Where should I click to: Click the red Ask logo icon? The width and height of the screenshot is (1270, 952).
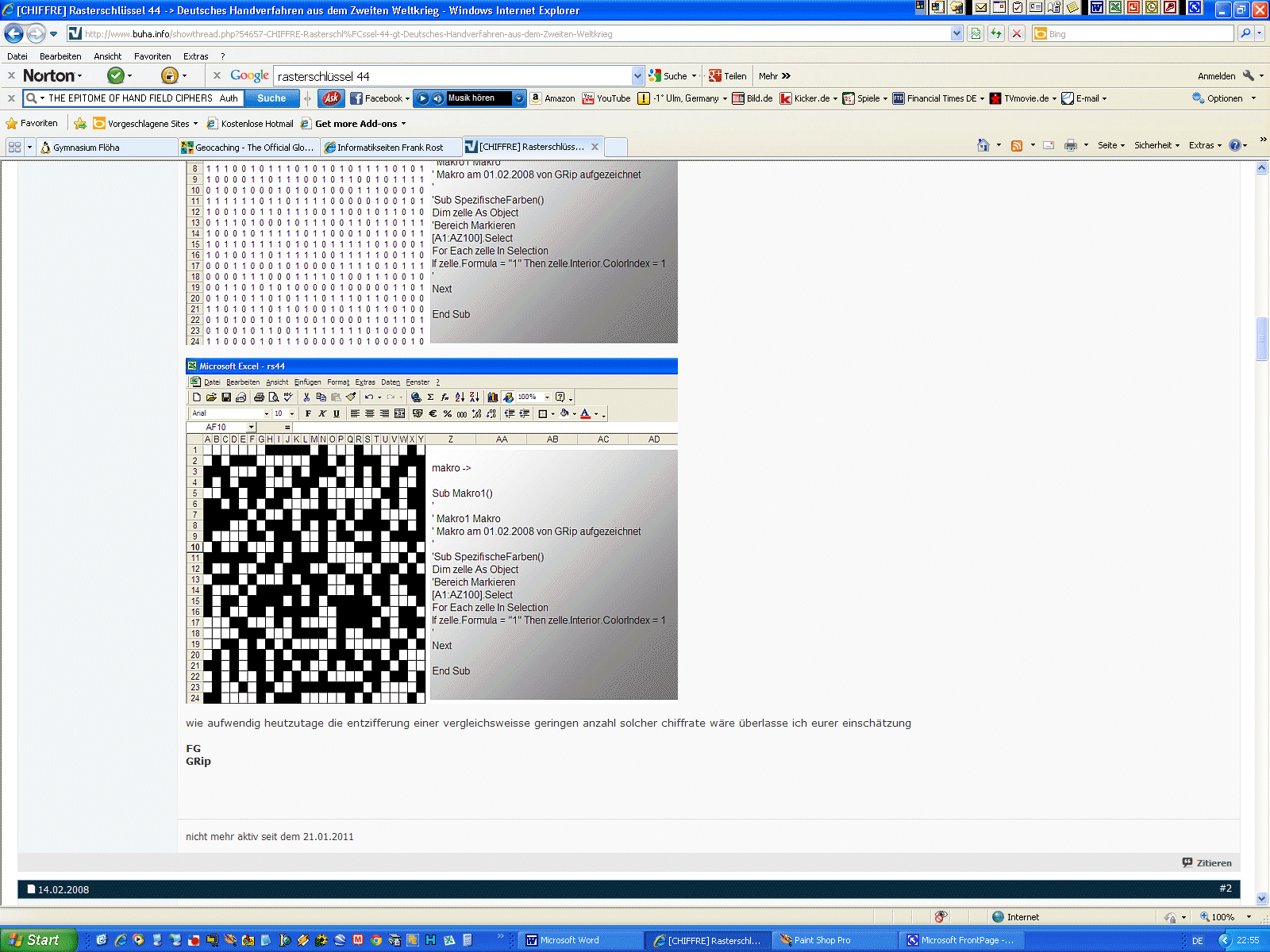[332, 98]
